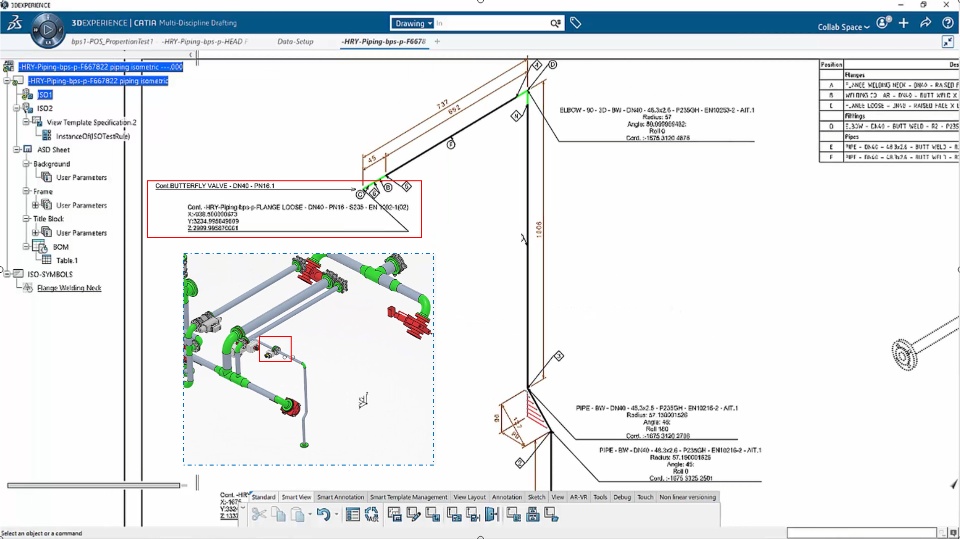Switch to the Sketch tab

click(536, 497)
